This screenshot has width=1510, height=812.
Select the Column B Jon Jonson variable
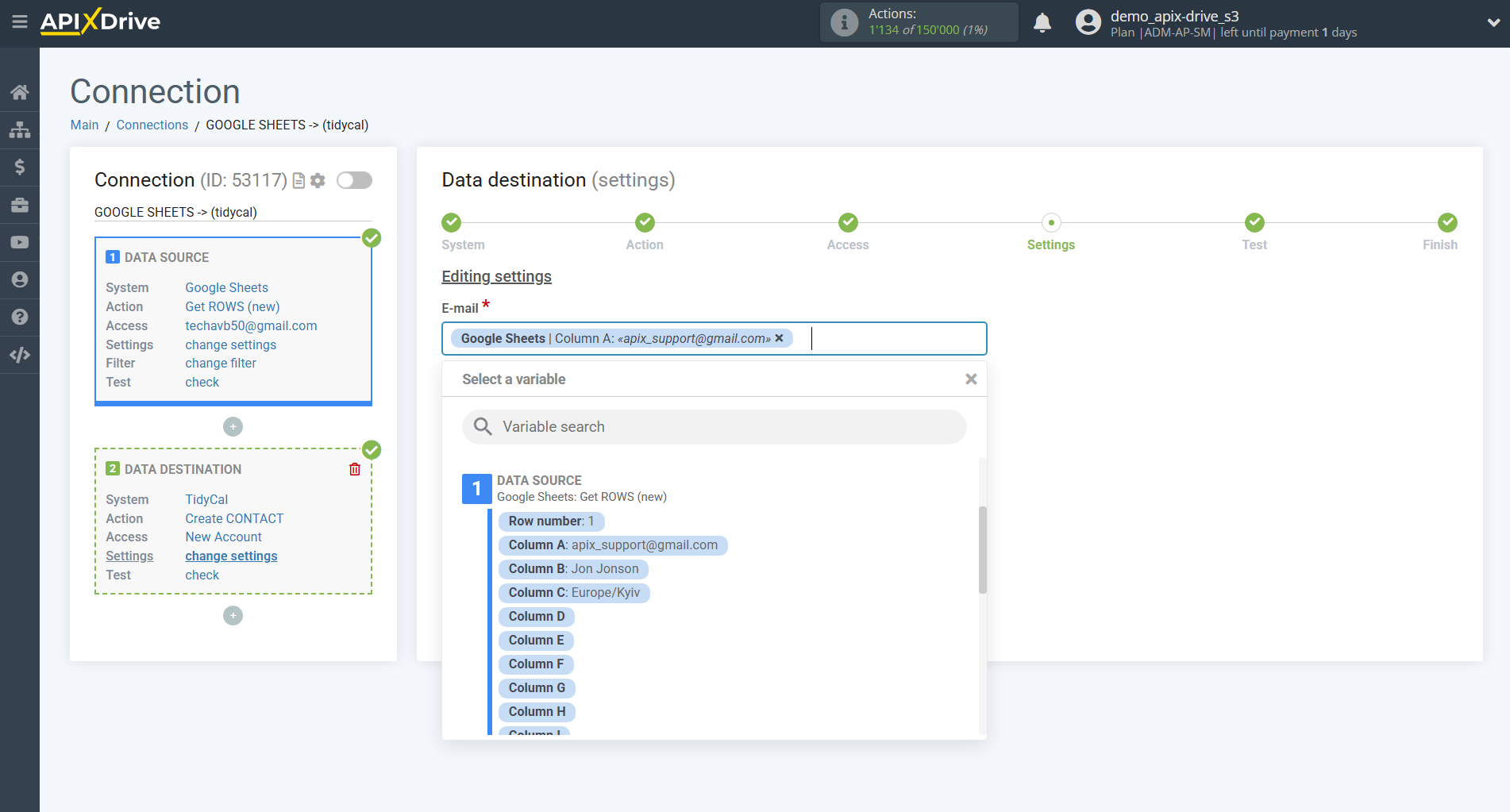pyautogui.click(x=573, y=568)
